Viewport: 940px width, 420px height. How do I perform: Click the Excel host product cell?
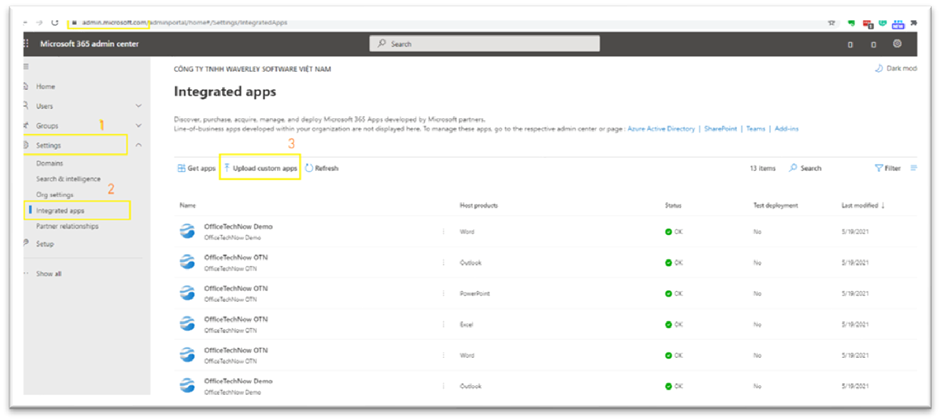coord(466,324)
